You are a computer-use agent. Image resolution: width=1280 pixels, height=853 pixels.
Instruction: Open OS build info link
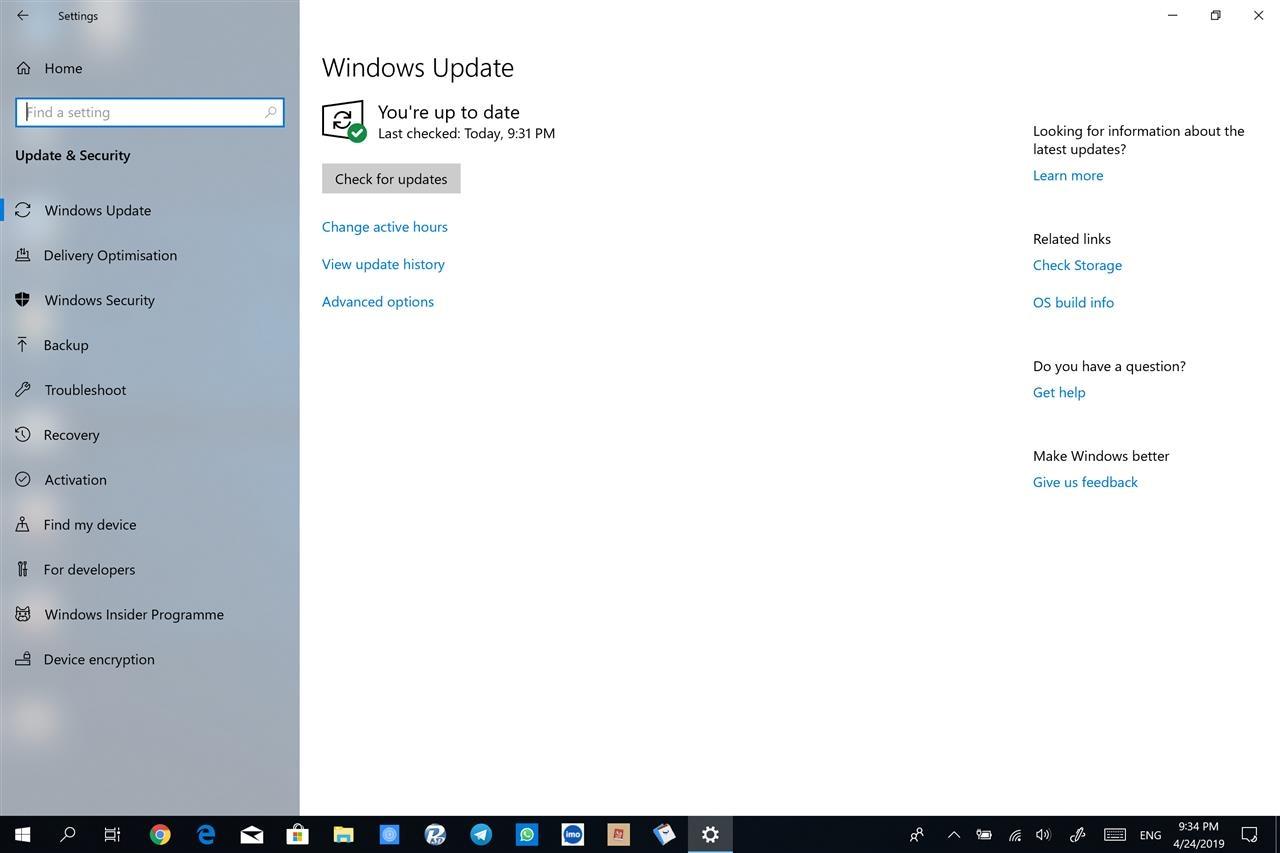1073,302
